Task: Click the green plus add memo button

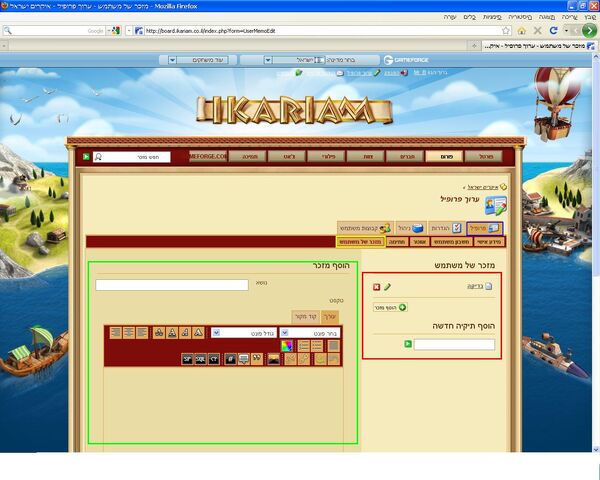Action: click(x=390, y=307)
